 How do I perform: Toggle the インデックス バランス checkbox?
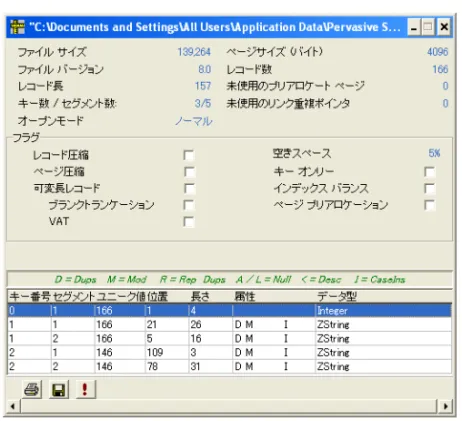[429, 188]
